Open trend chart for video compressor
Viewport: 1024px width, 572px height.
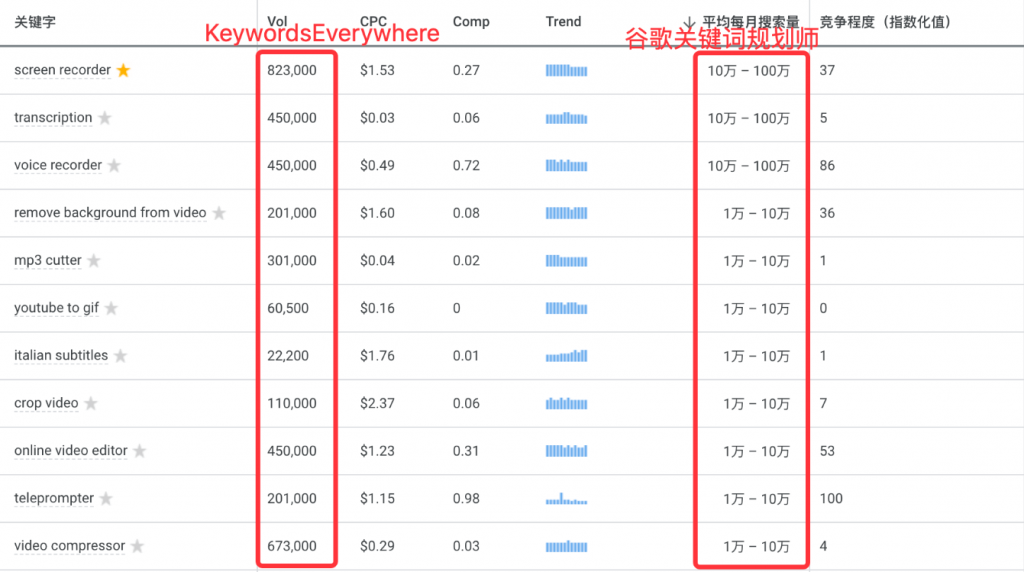[x=566, y=546]
